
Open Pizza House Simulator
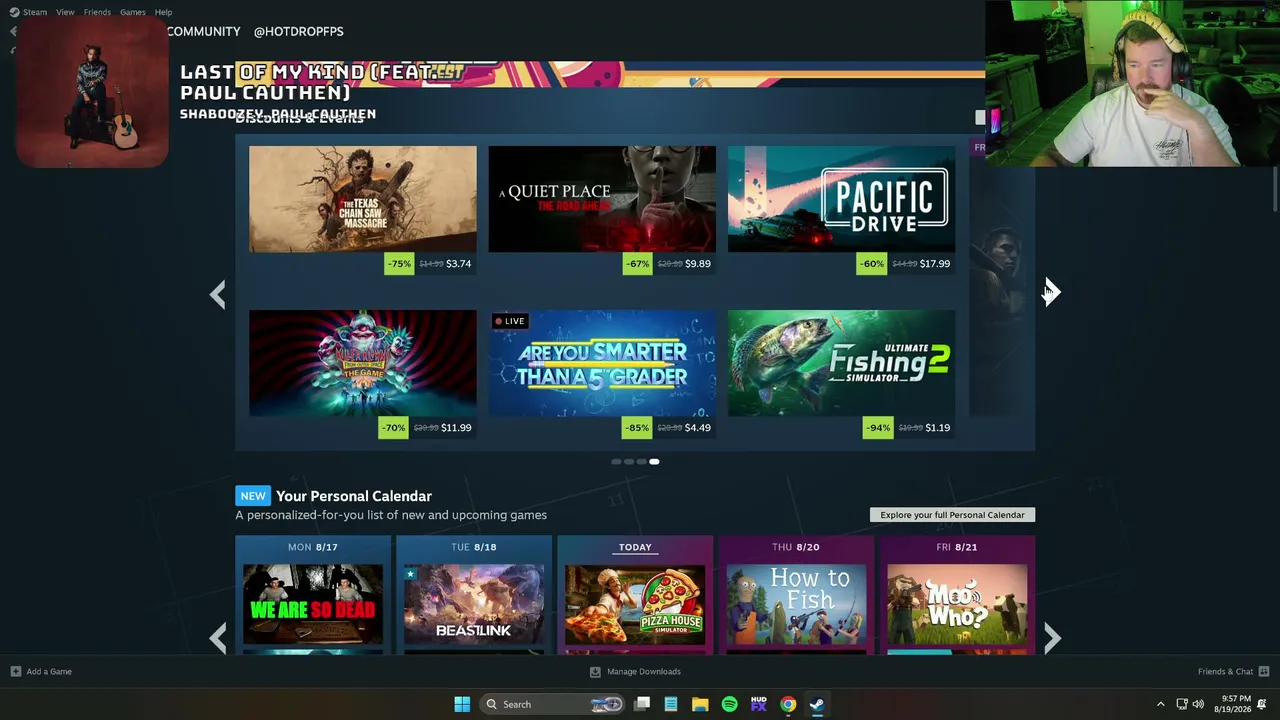tap(635, 604)
